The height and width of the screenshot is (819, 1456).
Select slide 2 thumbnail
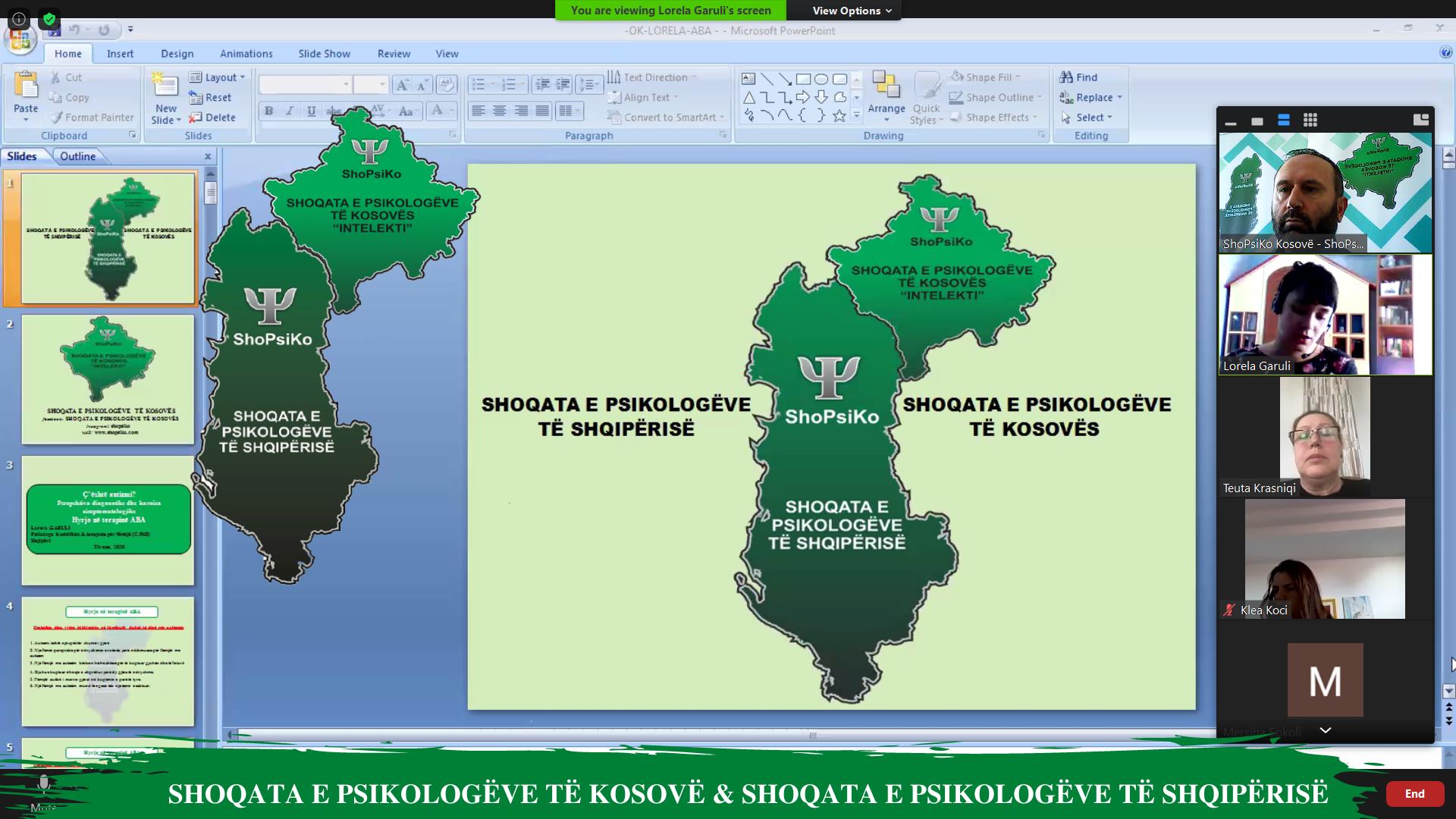click(108, 379)
